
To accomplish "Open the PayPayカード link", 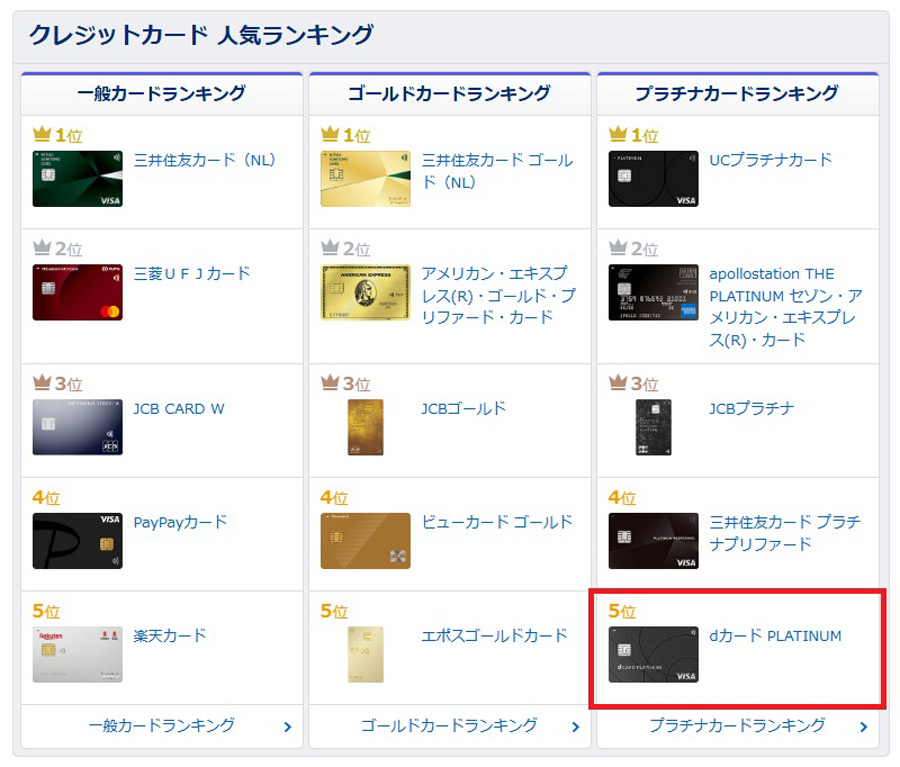I will tap(180, 522).
